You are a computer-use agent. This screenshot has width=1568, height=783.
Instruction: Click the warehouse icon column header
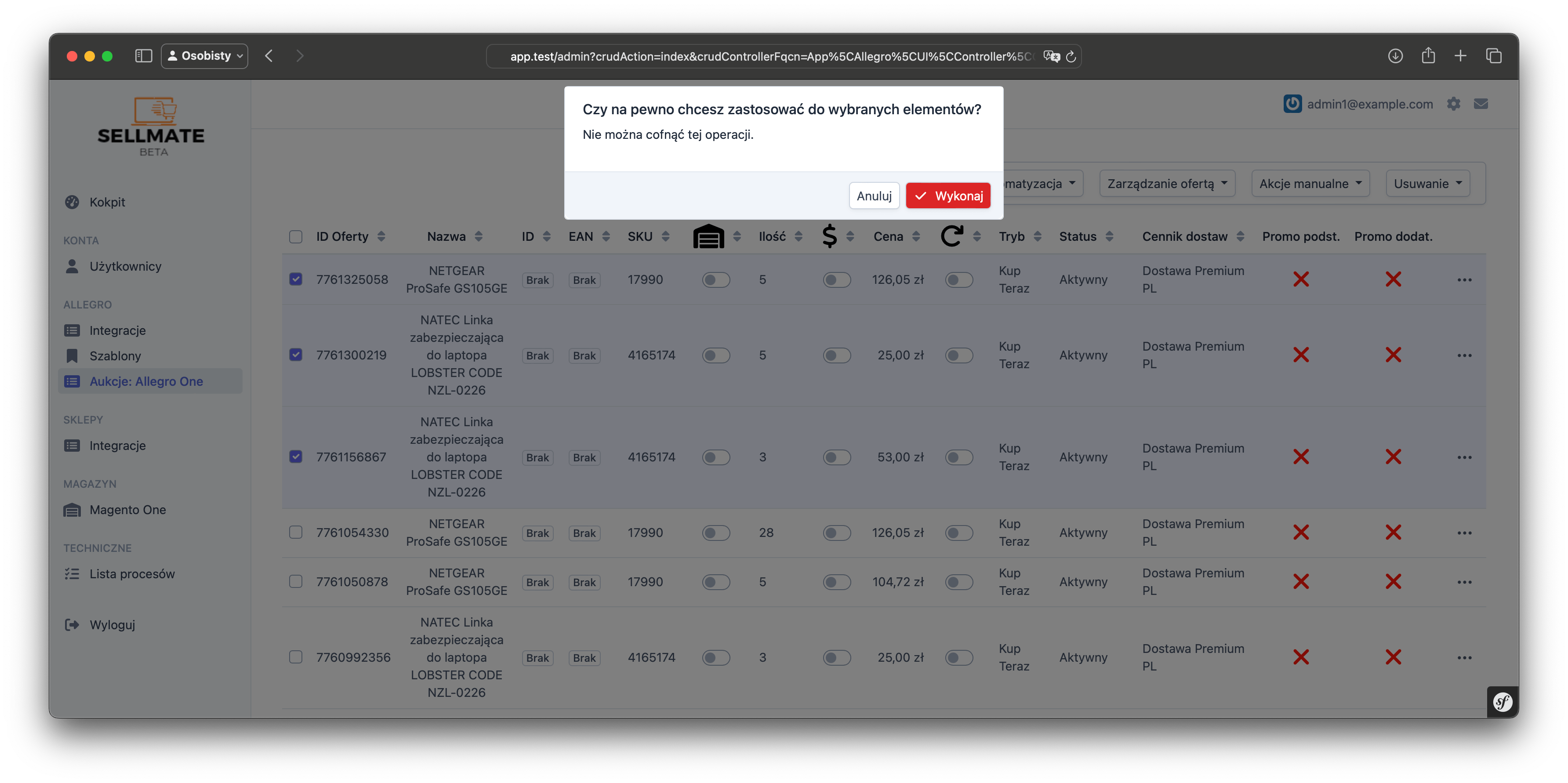pyautogui.click(x=708, y=236)
